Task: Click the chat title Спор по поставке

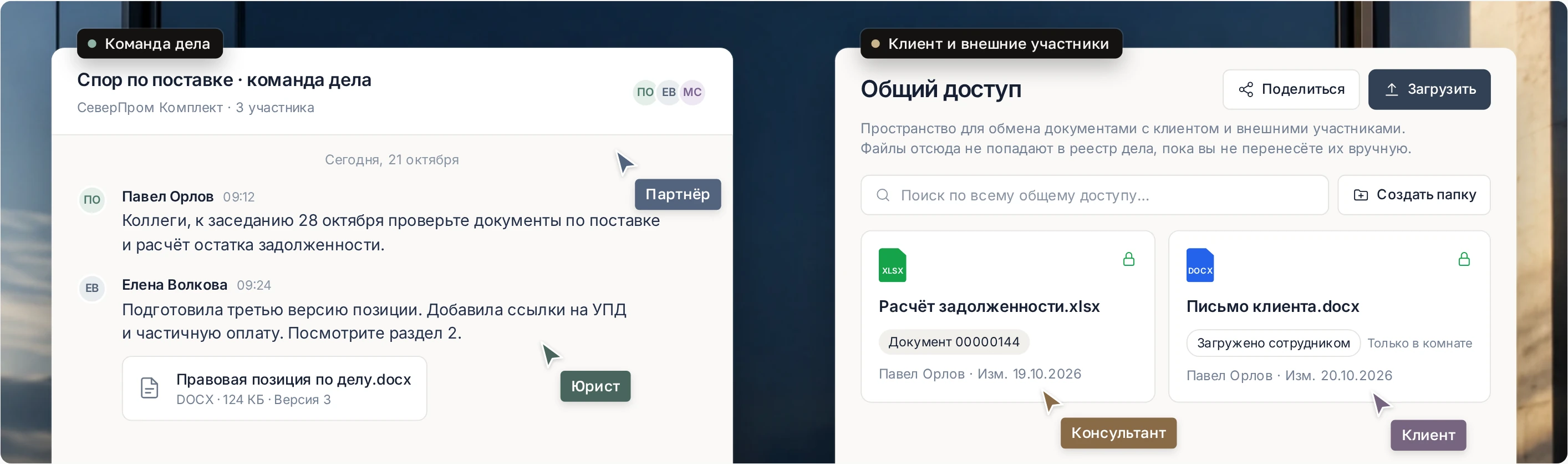Action: (224, 80)
